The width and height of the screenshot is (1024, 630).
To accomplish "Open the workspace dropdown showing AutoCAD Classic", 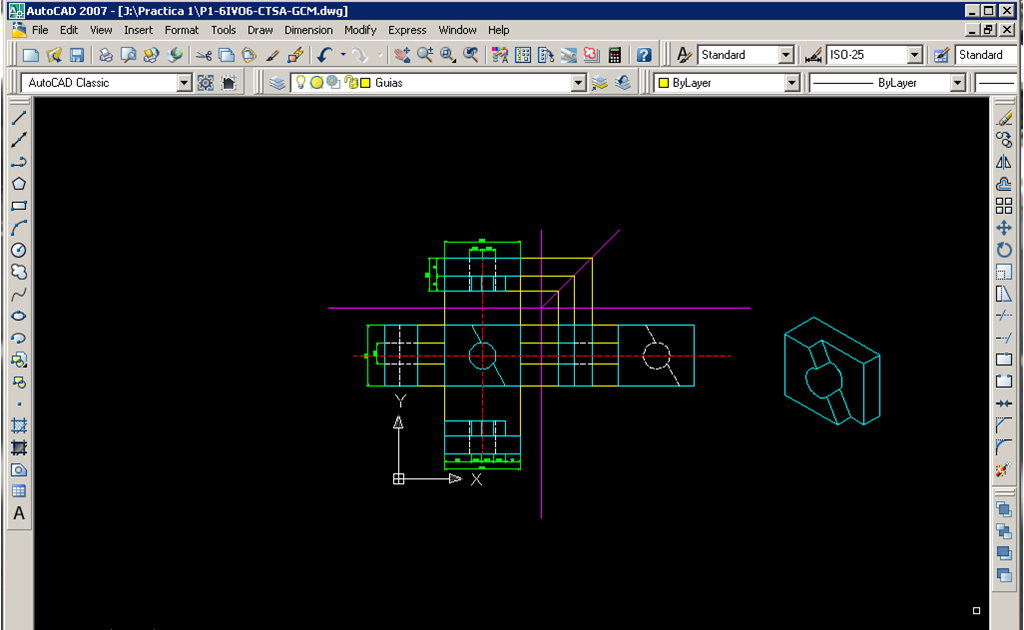I will point(183,82).
